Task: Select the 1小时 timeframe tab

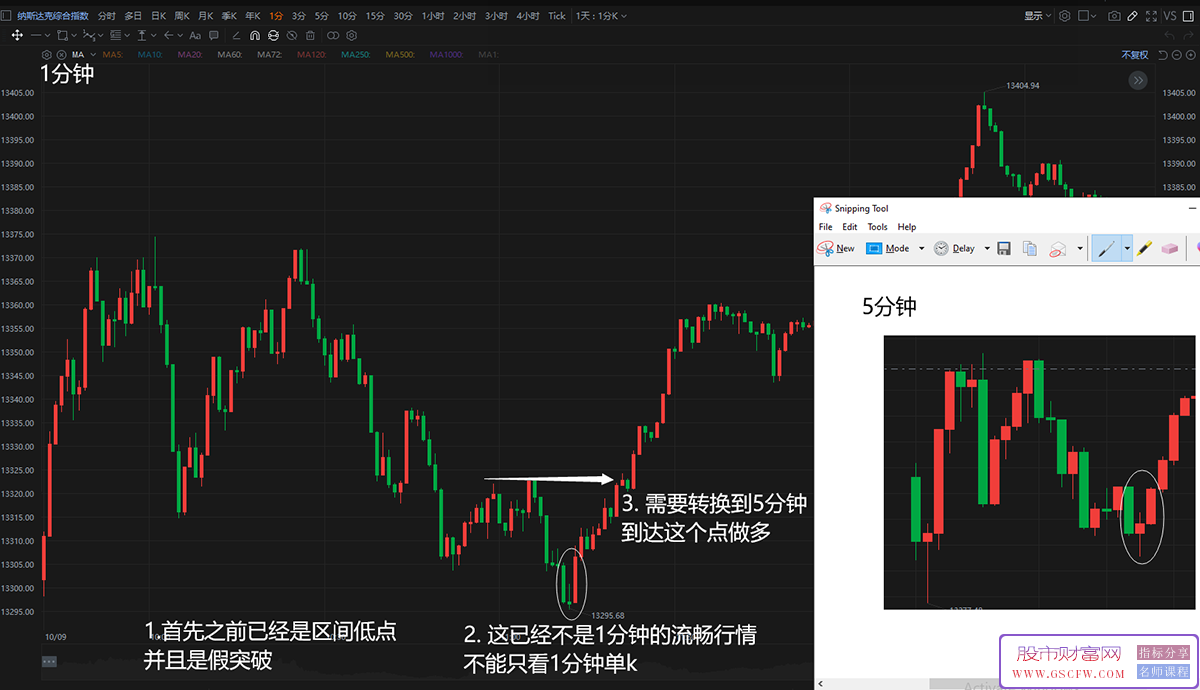Action: [433, 16]
